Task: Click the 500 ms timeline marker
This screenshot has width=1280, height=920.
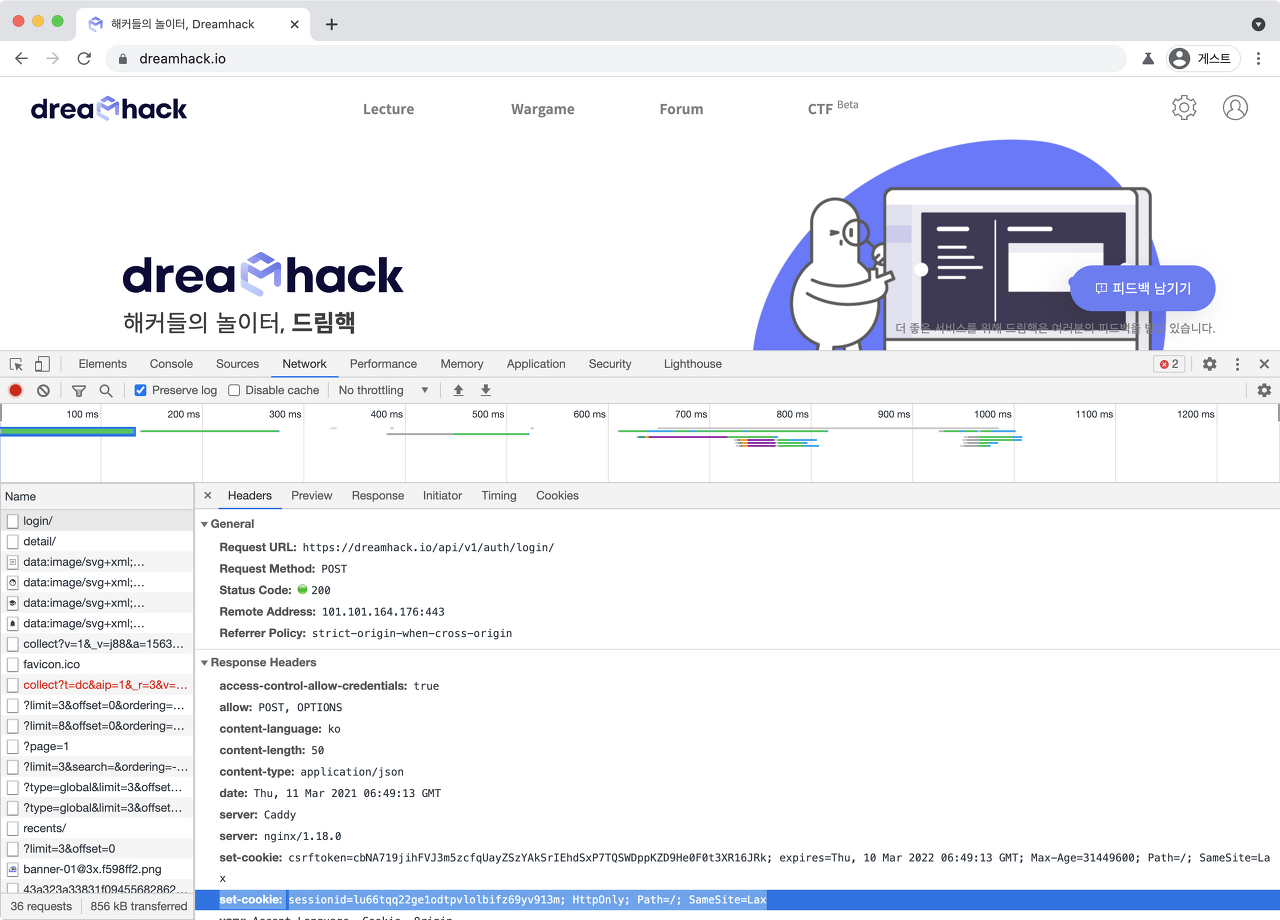Action: pyautogui.click(x=488, y=414)
